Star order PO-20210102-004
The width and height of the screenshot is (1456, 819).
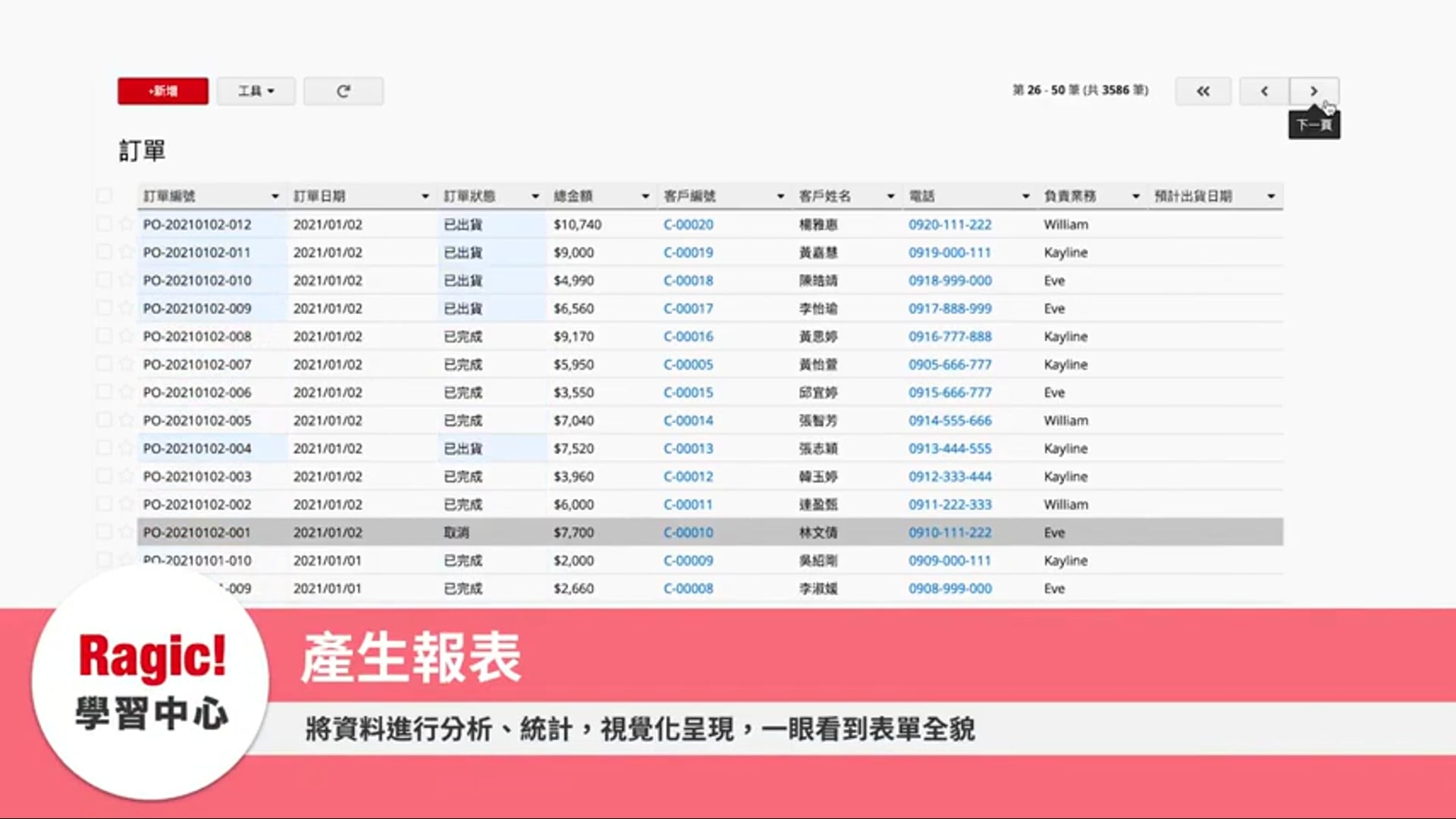(x=127, y=448)
